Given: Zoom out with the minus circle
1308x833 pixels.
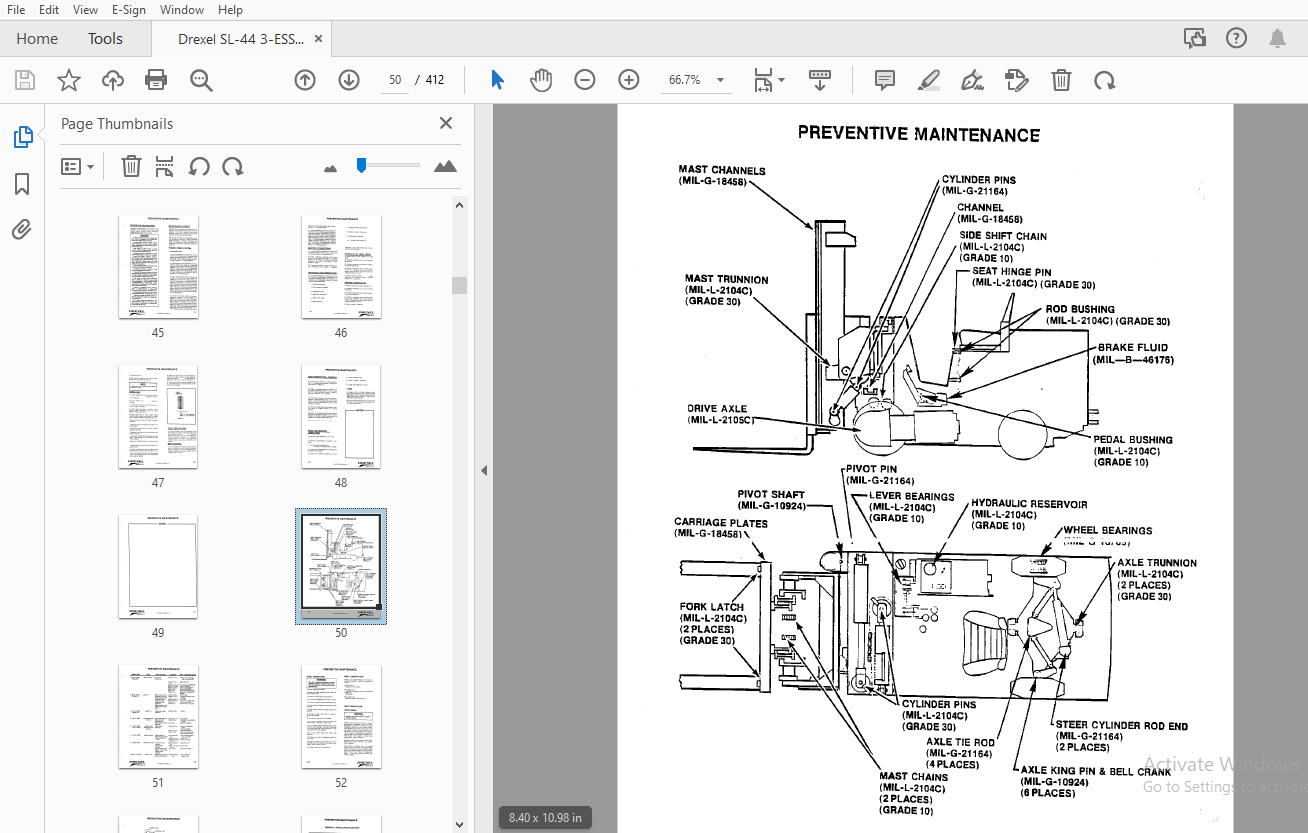Looking at the screenshot, I should click(585, 80).
